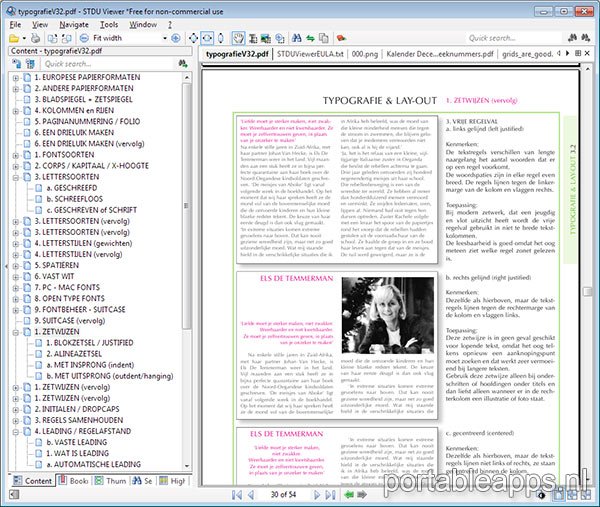Toggle the Hand tool
This screenshot has height=507, width=600.
pos(238,38)
